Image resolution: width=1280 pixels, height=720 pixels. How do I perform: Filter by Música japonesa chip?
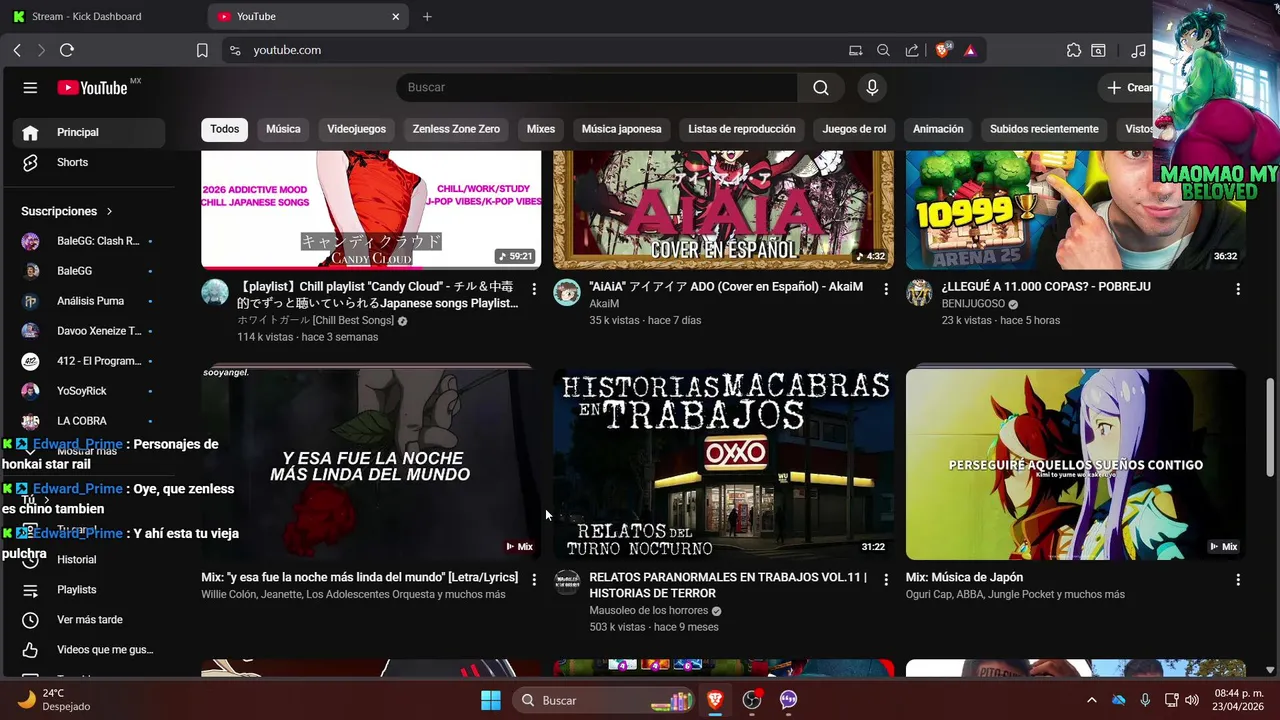coord(621,129)
